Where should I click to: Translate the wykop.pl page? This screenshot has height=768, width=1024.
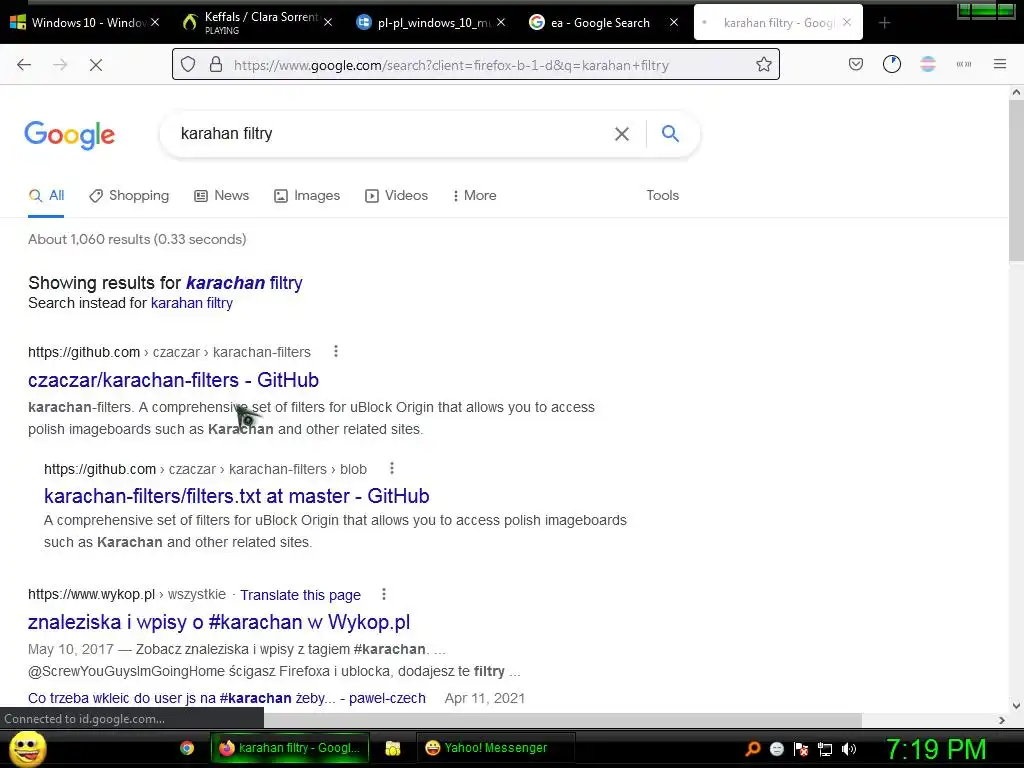[x=300, y=595]
